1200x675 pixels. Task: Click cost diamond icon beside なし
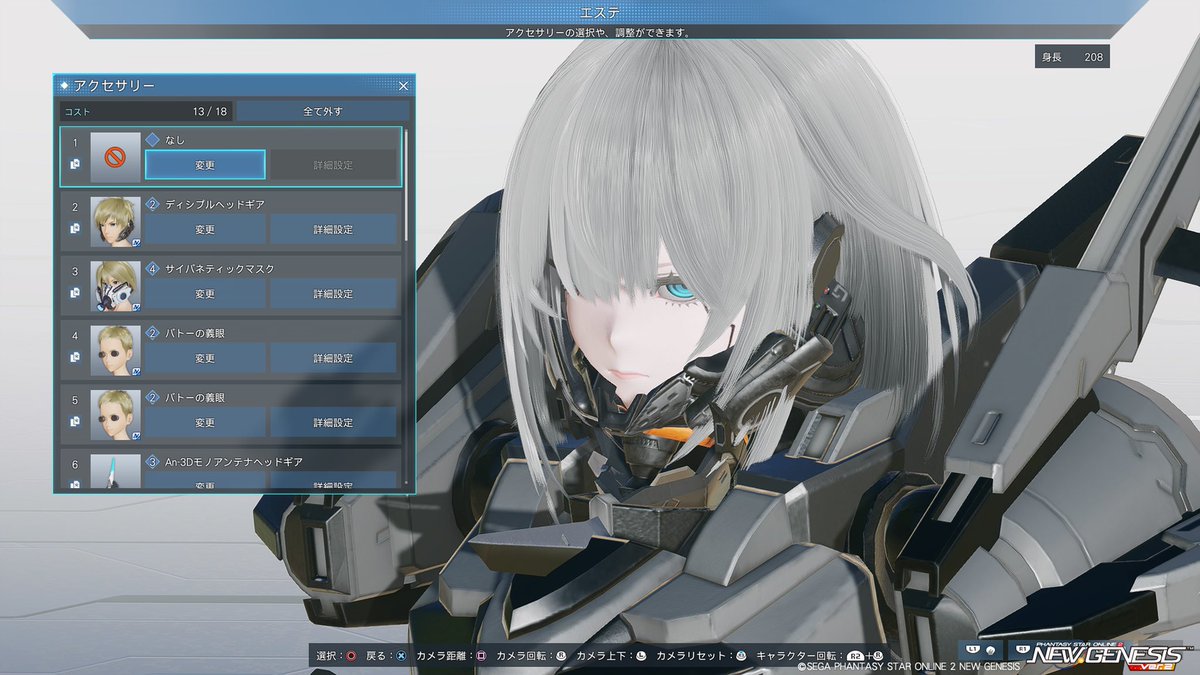point(153,140)
